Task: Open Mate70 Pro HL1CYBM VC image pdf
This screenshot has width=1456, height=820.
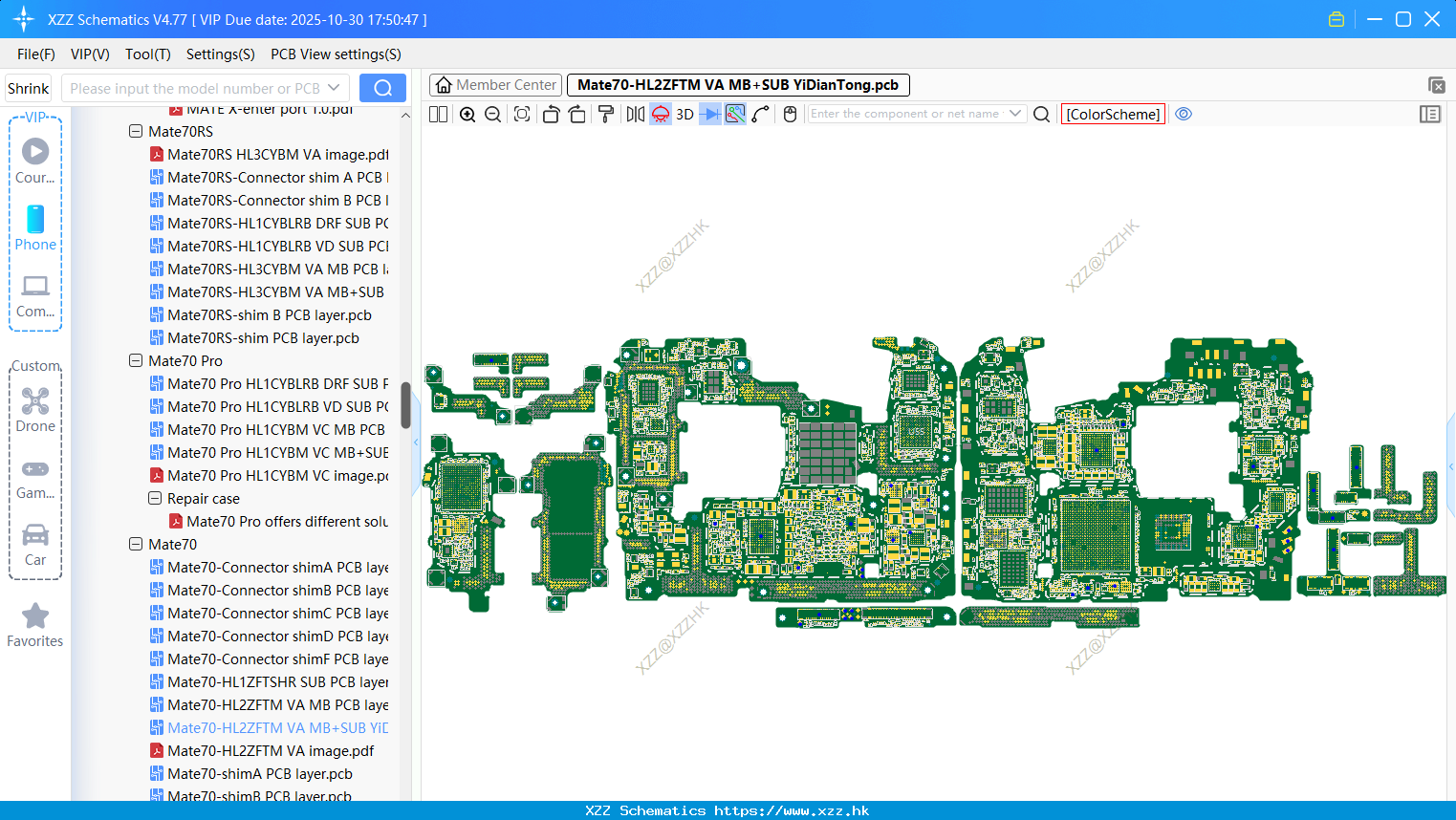Action: tap(270, 476)
